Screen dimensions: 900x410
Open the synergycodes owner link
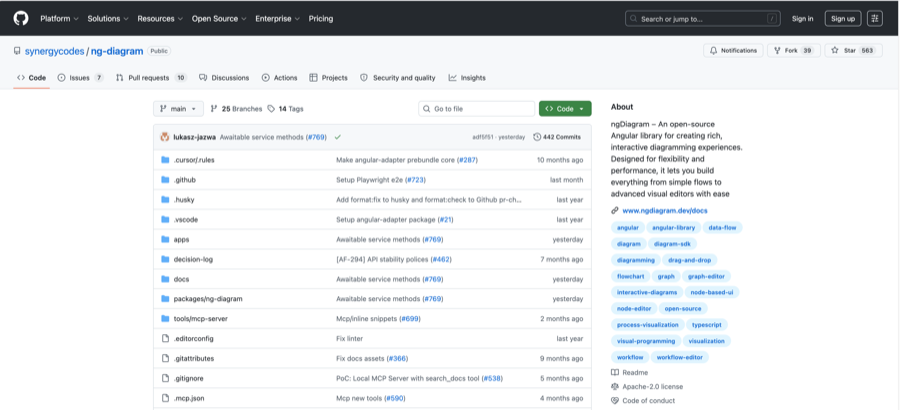click(55, 51)
